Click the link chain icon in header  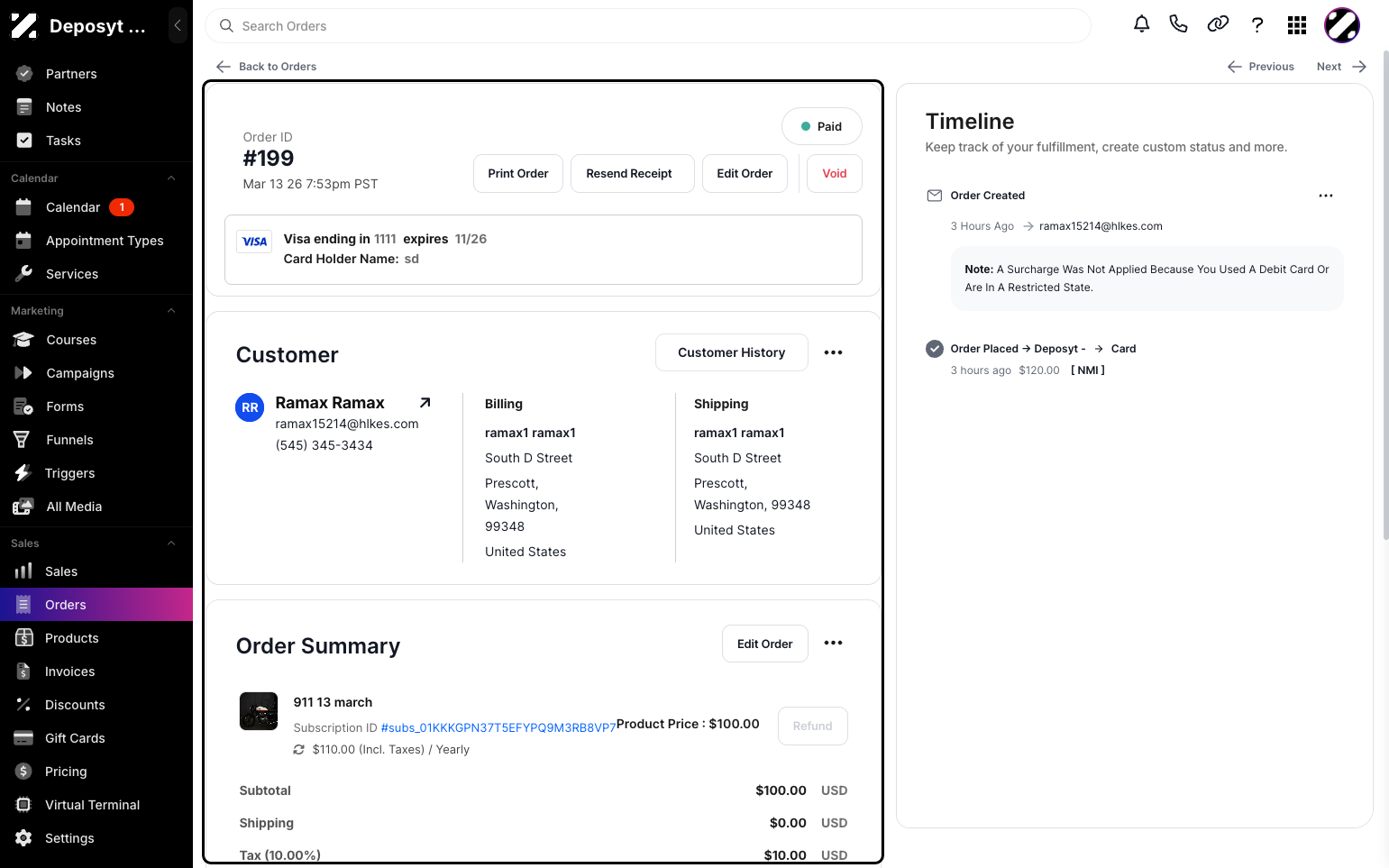1218,24
